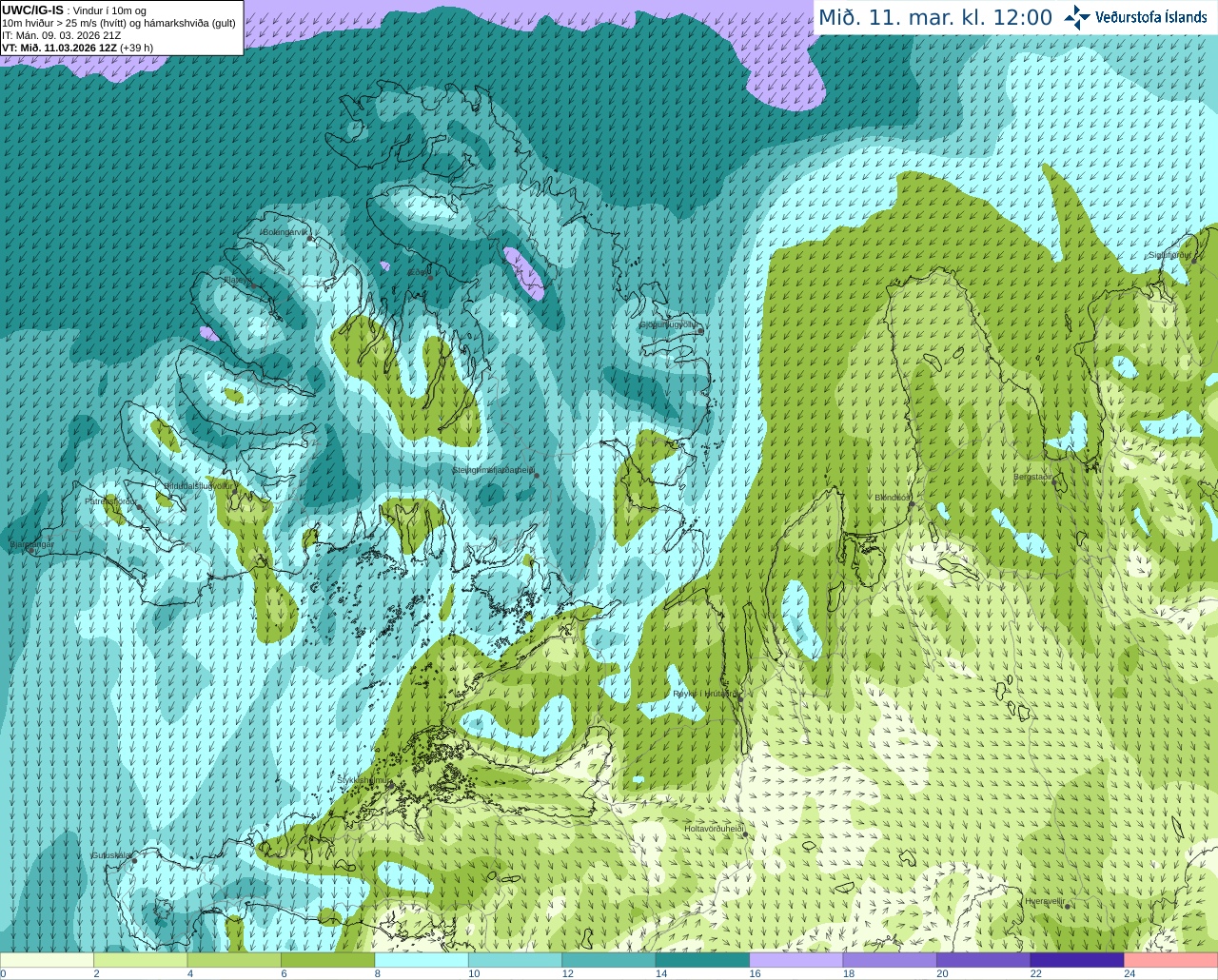Click the legend scale value 16

coord(755,973)
